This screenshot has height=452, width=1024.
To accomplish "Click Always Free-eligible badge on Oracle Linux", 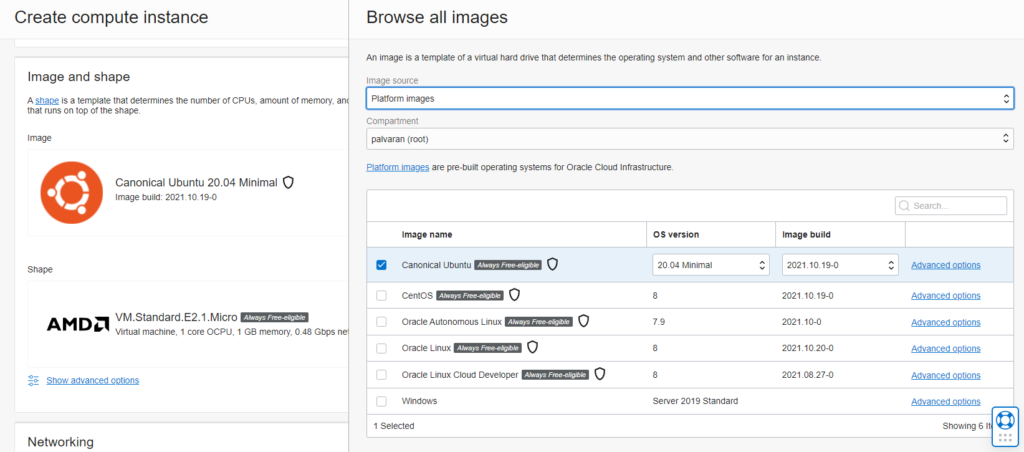I will (488, 348).
